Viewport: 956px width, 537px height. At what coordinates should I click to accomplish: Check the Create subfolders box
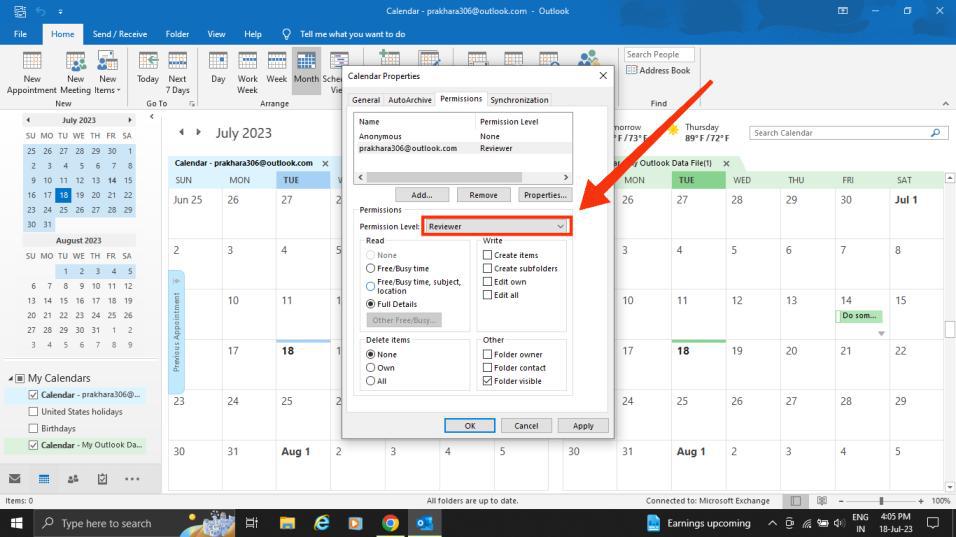click(x=487, y=268)
